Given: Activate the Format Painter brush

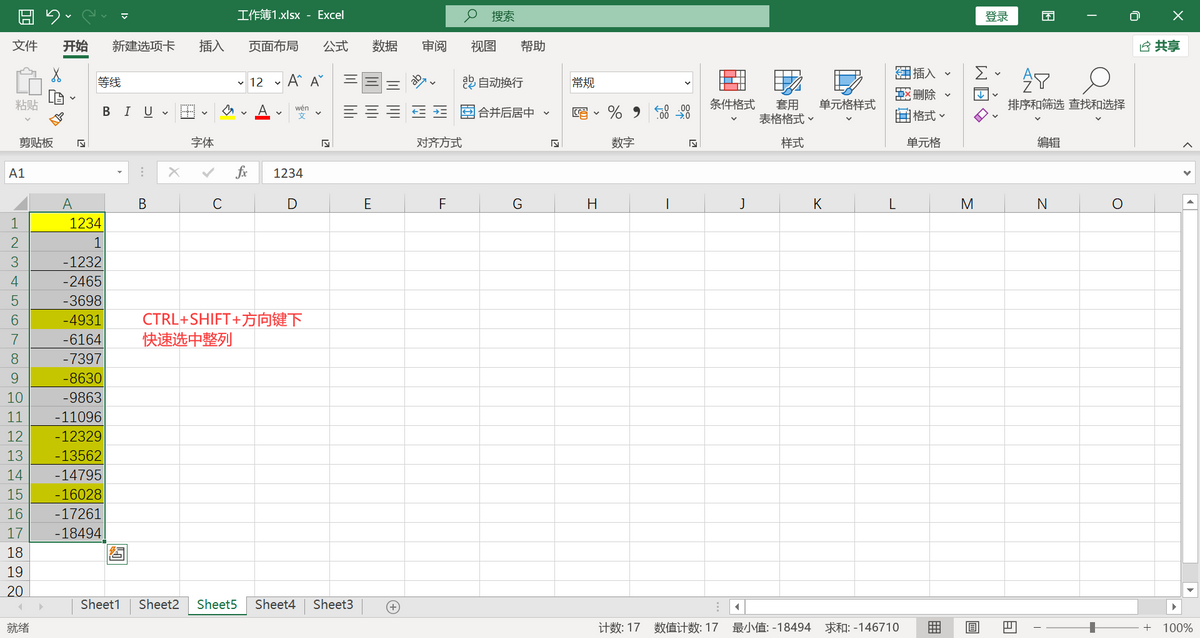Looking at the screenshot, I should (56, 119).
